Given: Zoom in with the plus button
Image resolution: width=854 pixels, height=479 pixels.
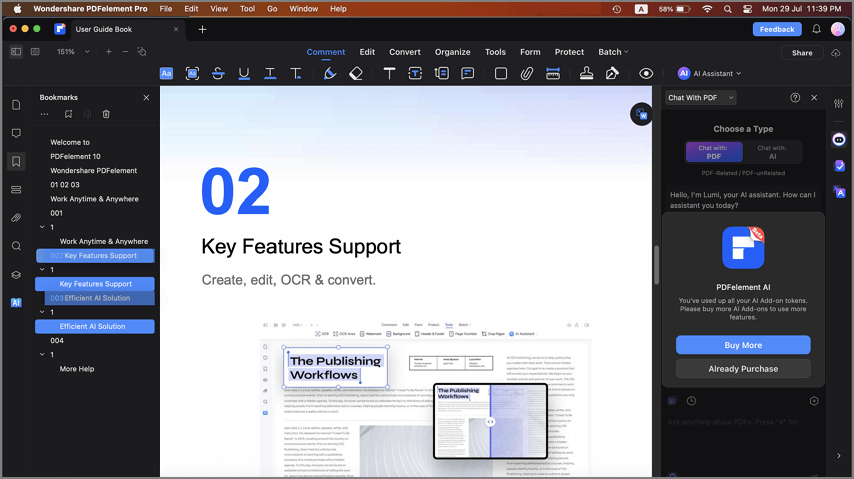Looking at the screenshot, I should (108, 52).
